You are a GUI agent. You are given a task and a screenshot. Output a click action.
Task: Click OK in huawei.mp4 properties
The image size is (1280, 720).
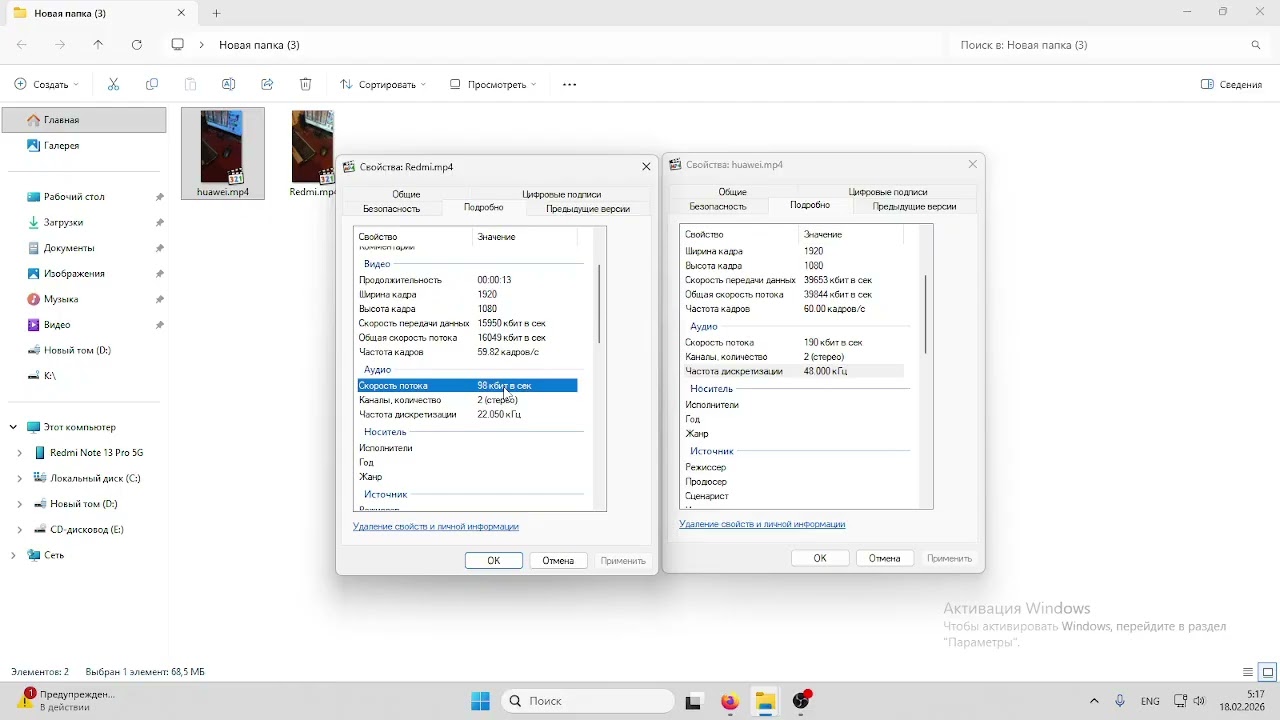(820, 558)
